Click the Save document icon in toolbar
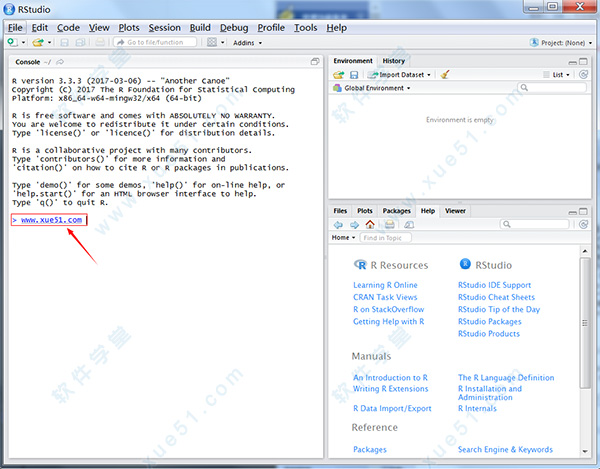 65,42
